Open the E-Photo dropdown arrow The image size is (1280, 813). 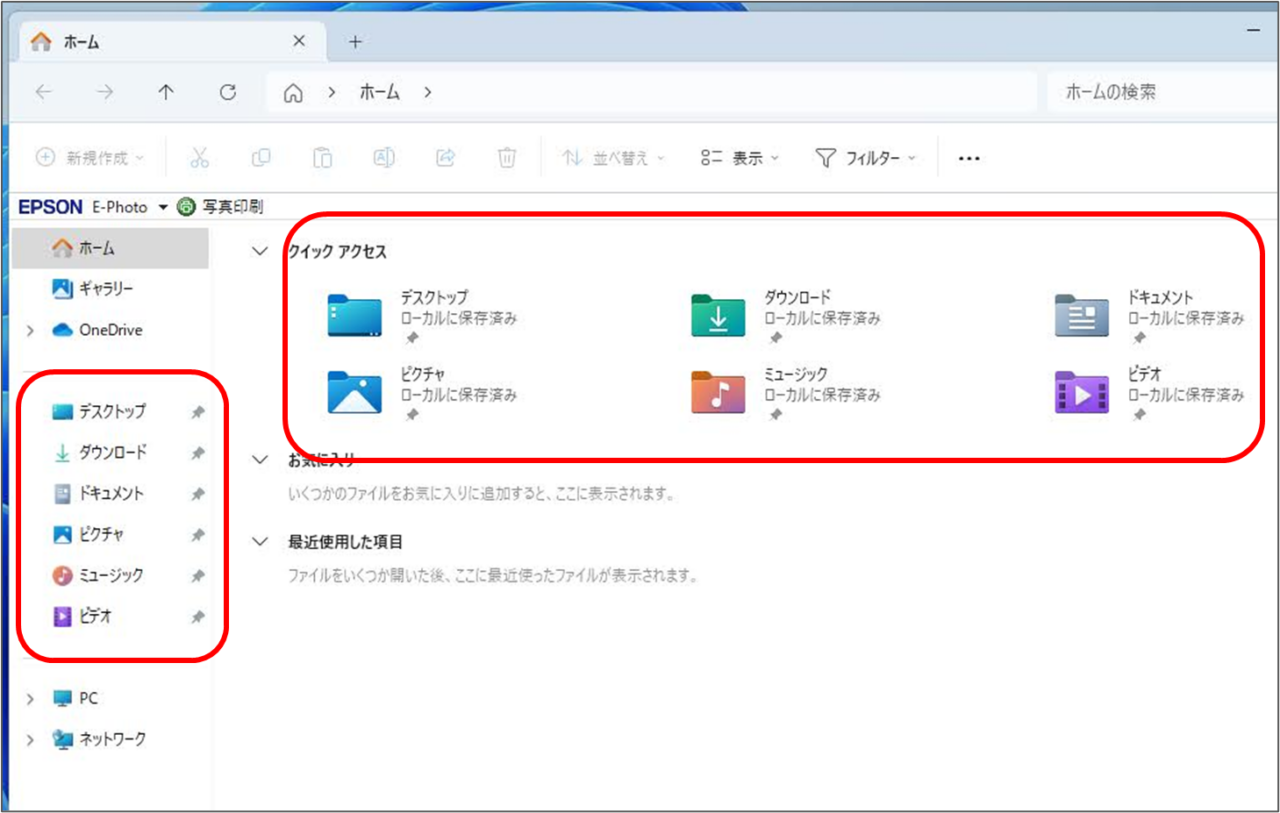pos(163,208)
